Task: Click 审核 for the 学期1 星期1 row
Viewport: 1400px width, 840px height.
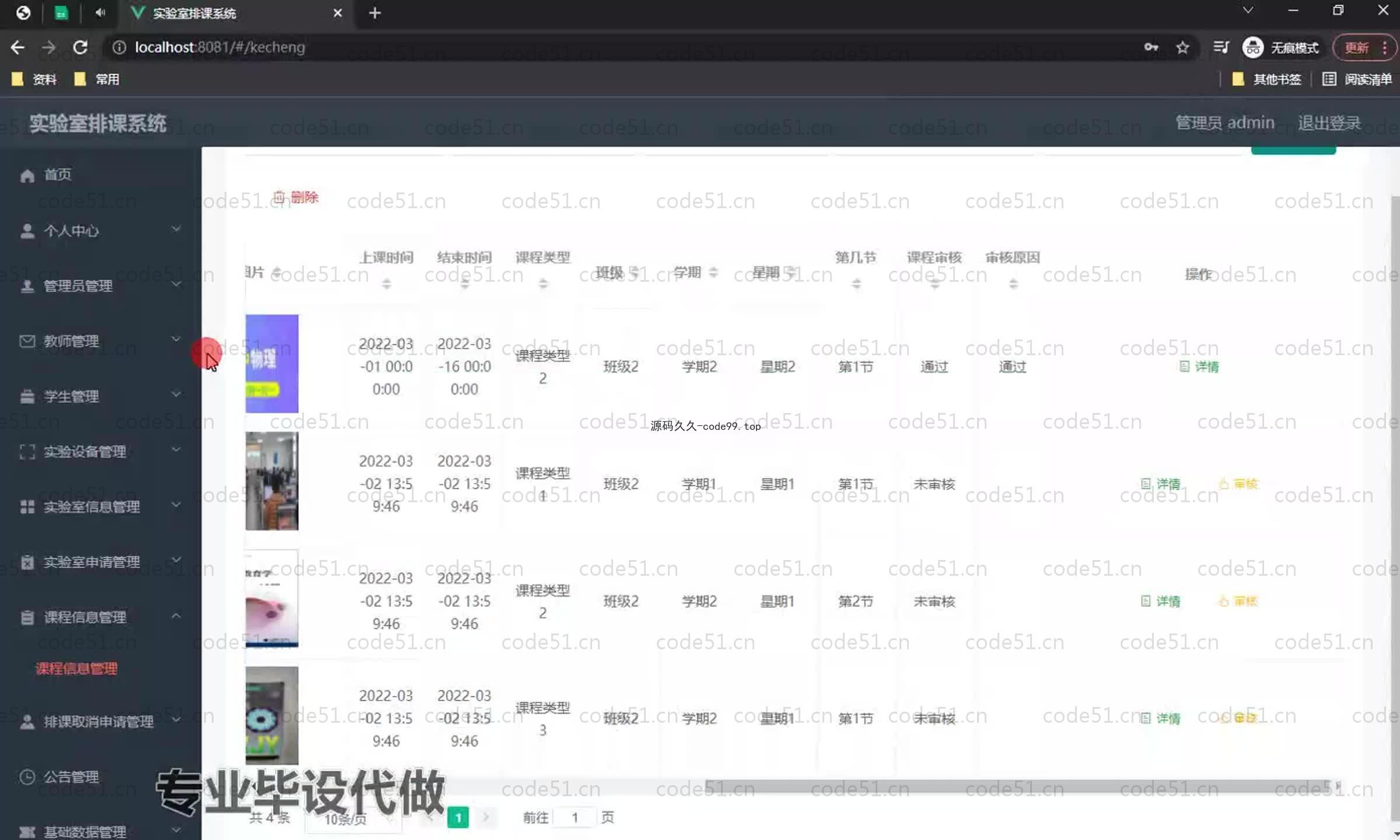Action: (1238, 484)
